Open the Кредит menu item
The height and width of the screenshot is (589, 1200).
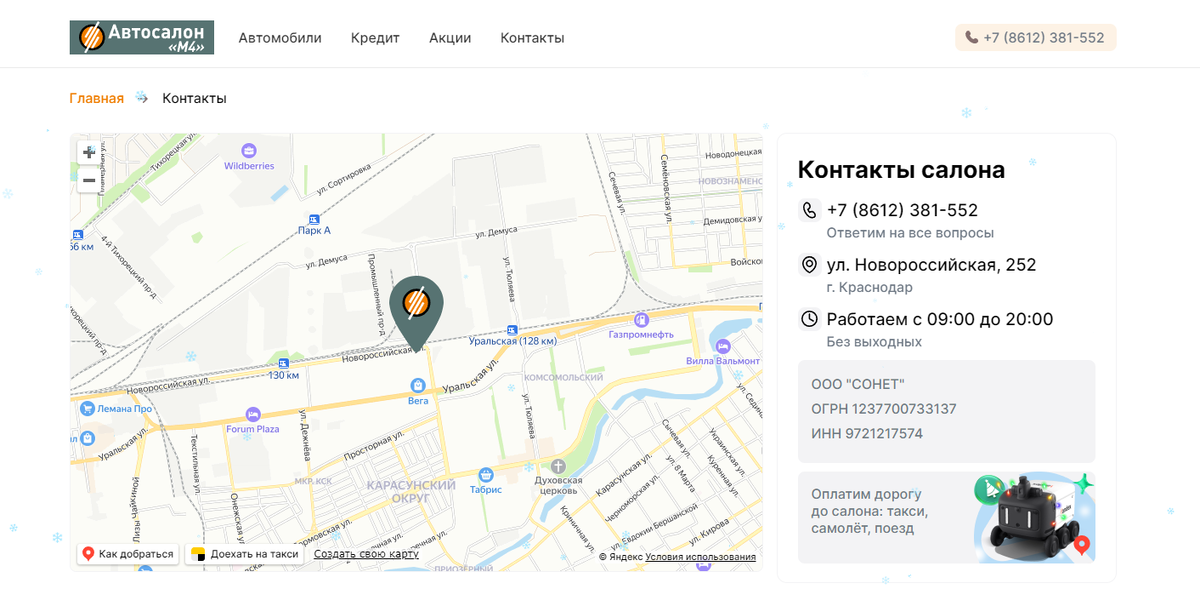click(x=375, y=38)
